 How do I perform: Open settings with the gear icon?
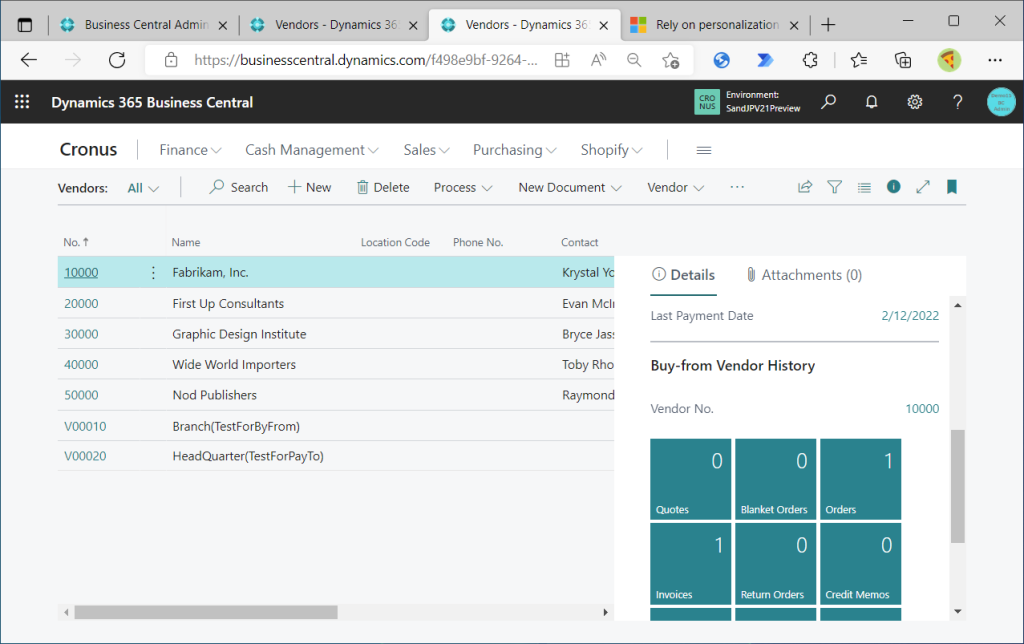[x=914, y=101]
